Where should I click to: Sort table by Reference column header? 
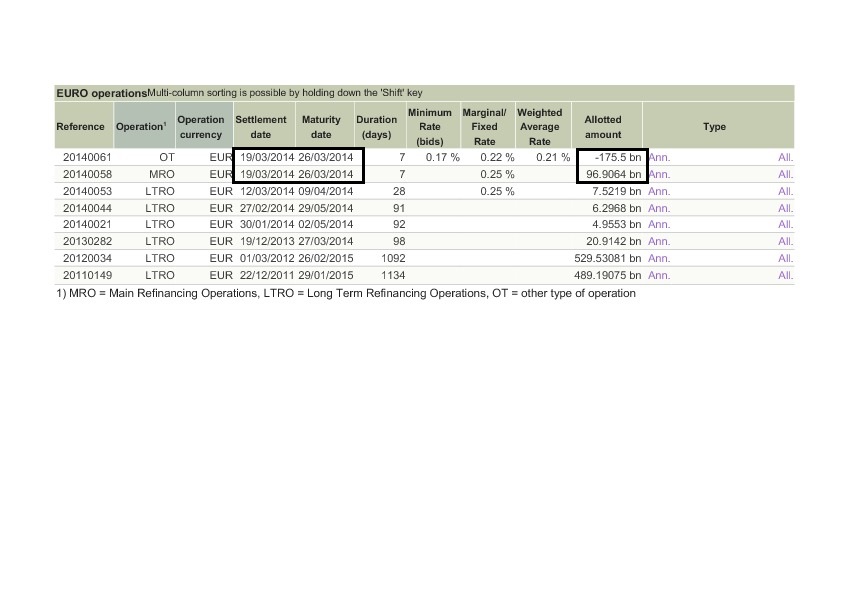pyautogui.click(x=84, y=126)
